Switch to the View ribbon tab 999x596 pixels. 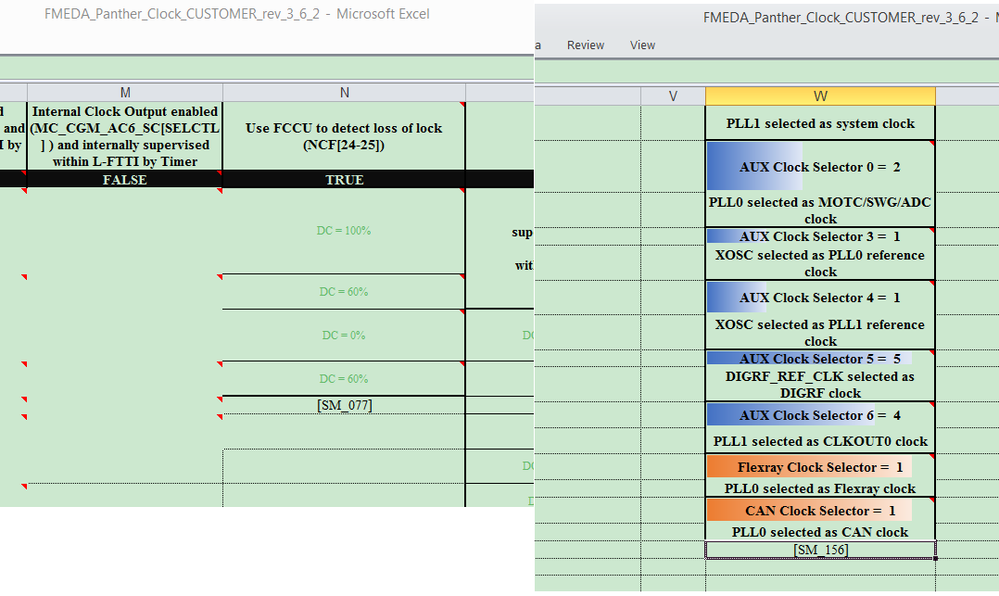(x=642, y=45)
